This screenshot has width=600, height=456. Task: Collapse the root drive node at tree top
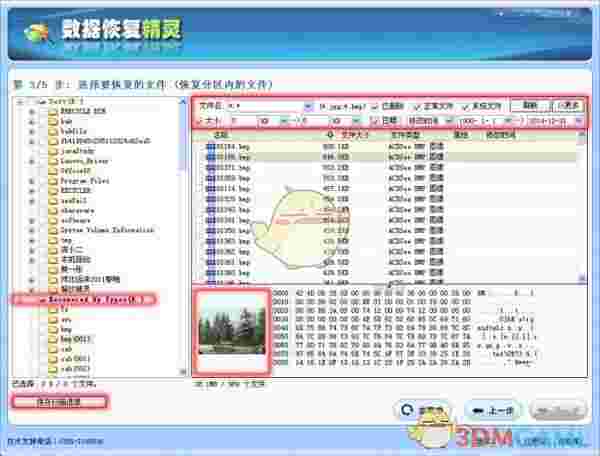[x=20, y=102]
